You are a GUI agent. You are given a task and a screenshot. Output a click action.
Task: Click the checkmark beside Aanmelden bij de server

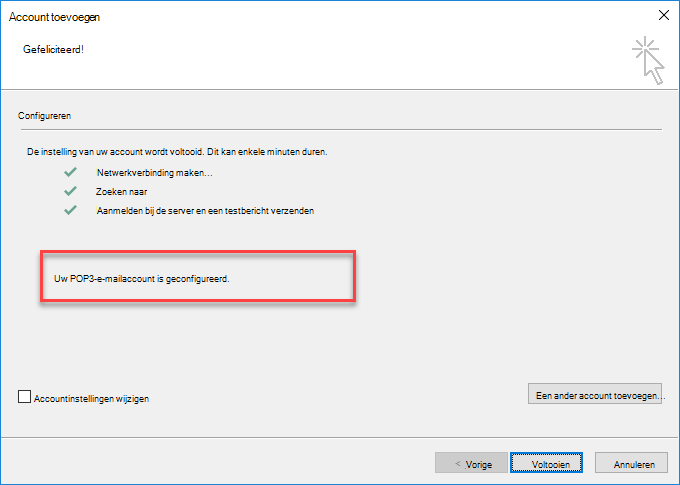point(70,210)
